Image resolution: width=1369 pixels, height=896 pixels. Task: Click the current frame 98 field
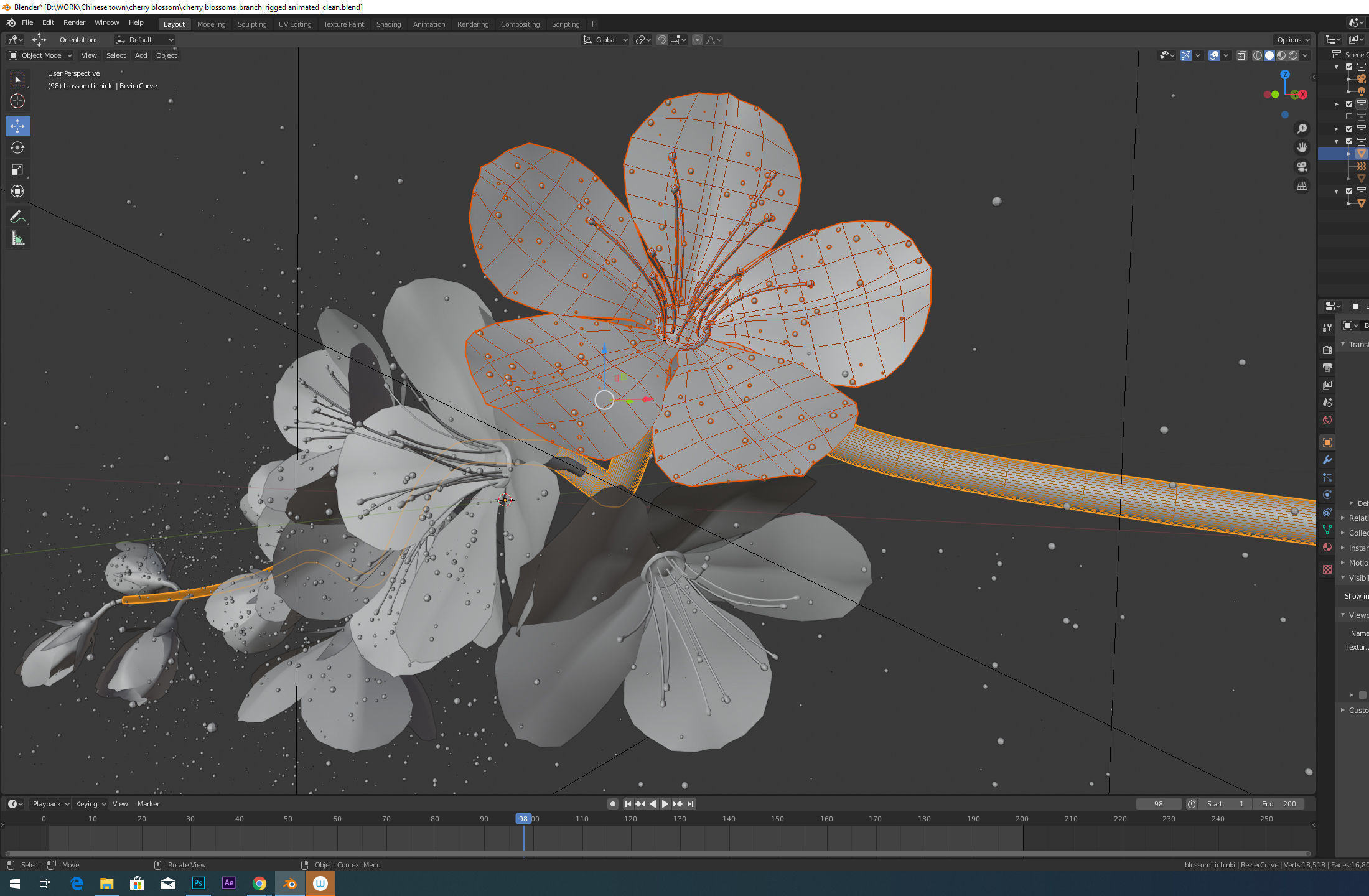[x=1158, y=804]
